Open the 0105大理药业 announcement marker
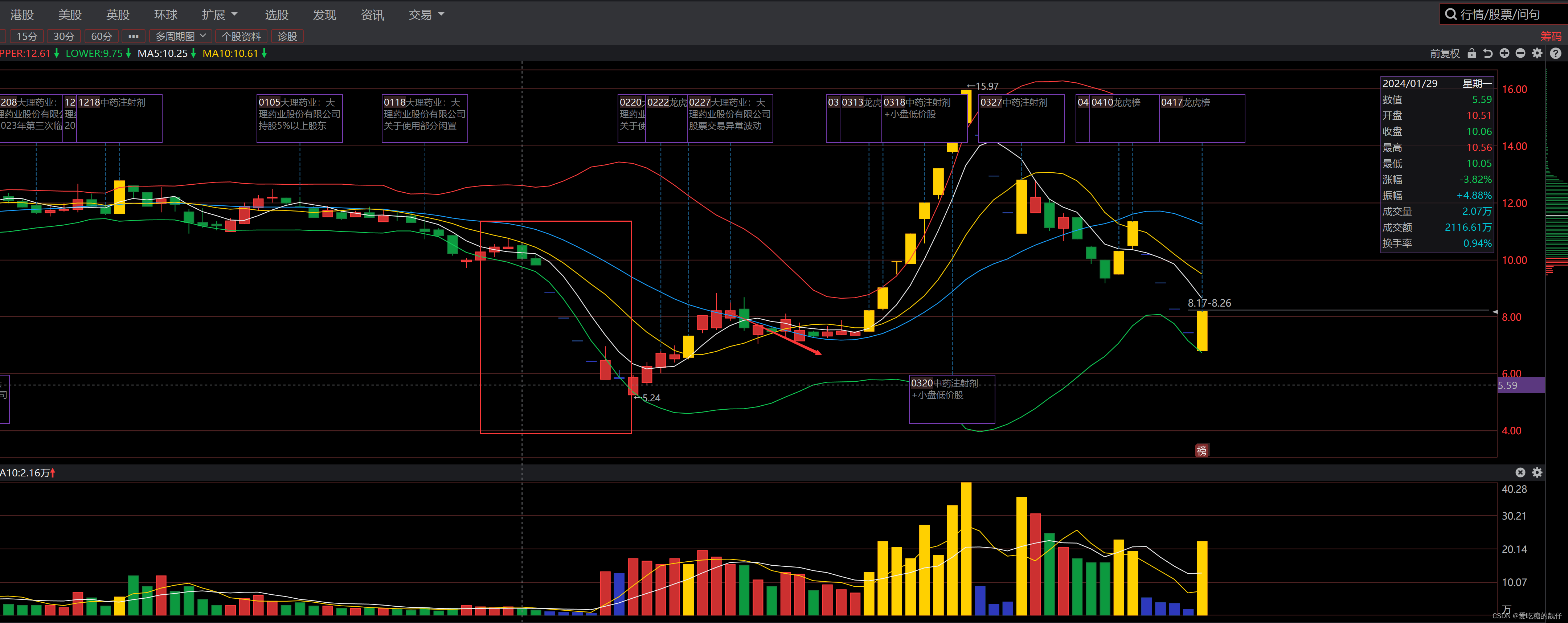1568x623 pixels. (299, 118)
